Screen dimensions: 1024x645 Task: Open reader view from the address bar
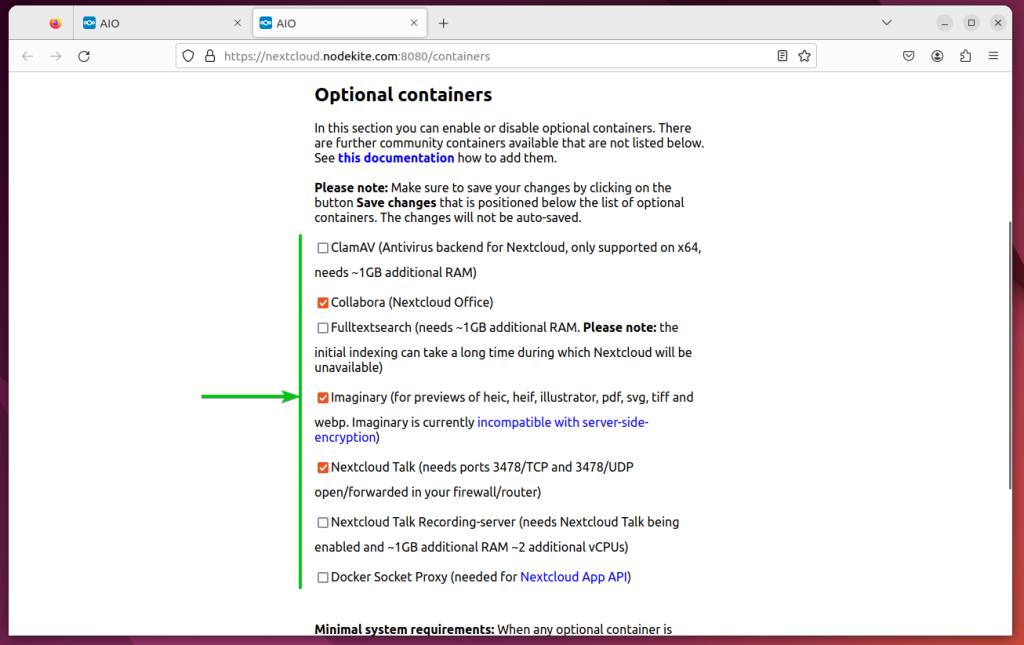782,56
